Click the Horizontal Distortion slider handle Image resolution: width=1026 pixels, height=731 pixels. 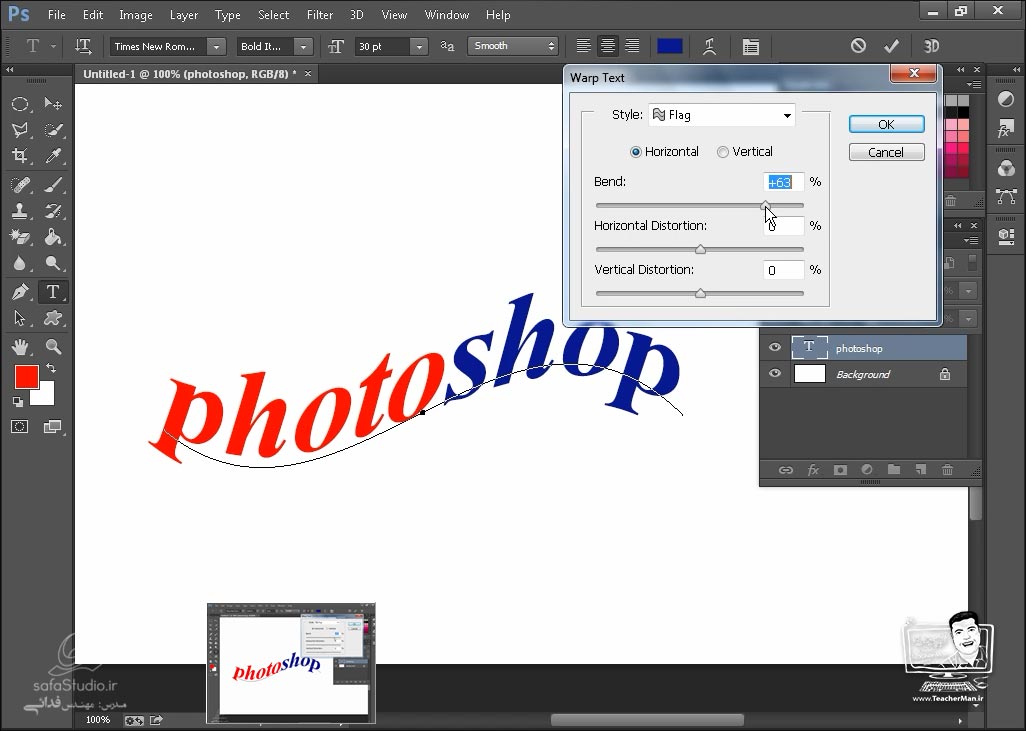(x=700, y=249)
